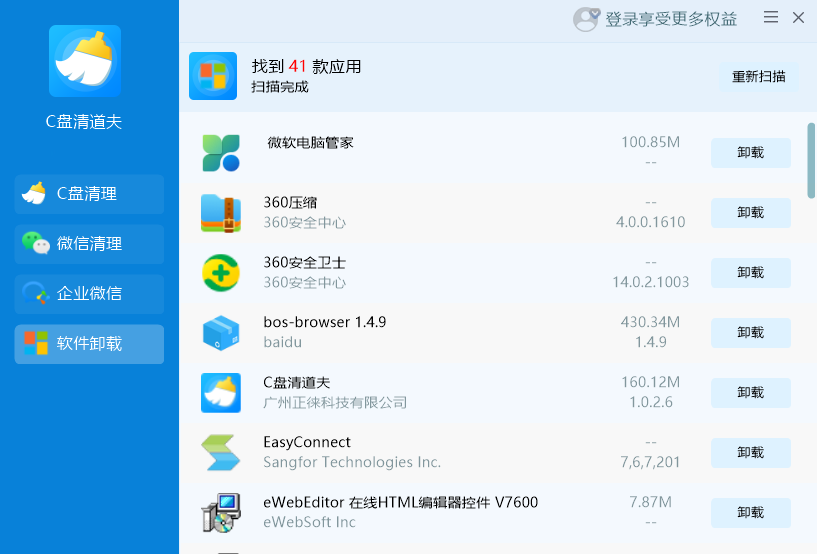Viewport: 817px width, 554px height.
Task: Click the 4.0.0.1610 version value
Action: coord(651,222)
